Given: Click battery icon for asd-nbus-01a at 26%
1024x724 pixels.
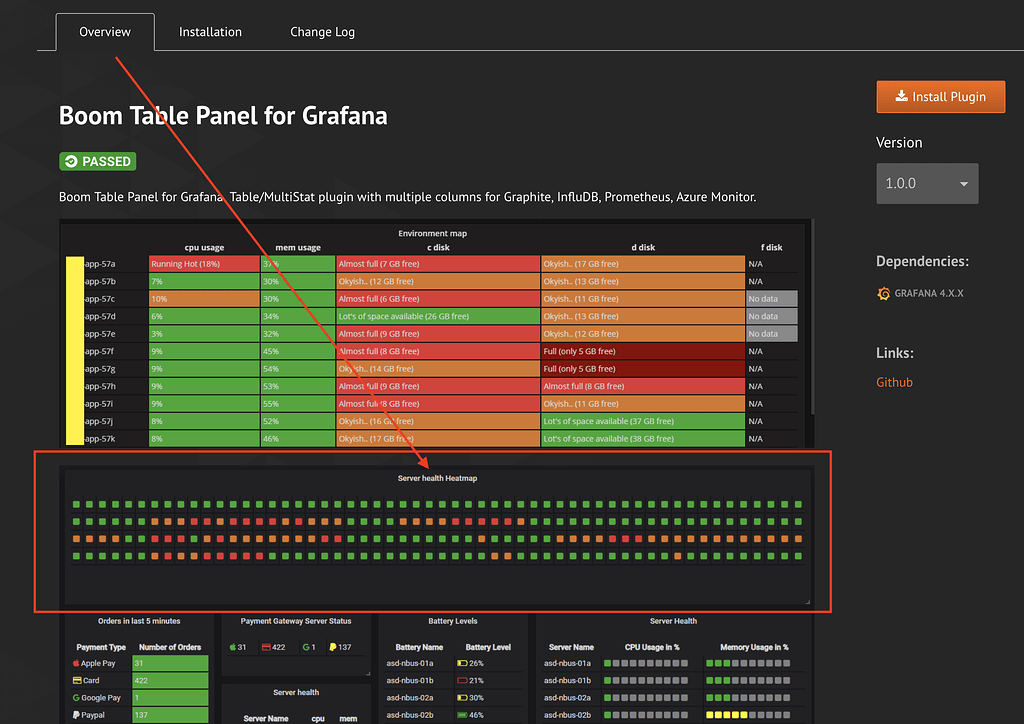Looking at the screenshot, I should click(462, 663).
